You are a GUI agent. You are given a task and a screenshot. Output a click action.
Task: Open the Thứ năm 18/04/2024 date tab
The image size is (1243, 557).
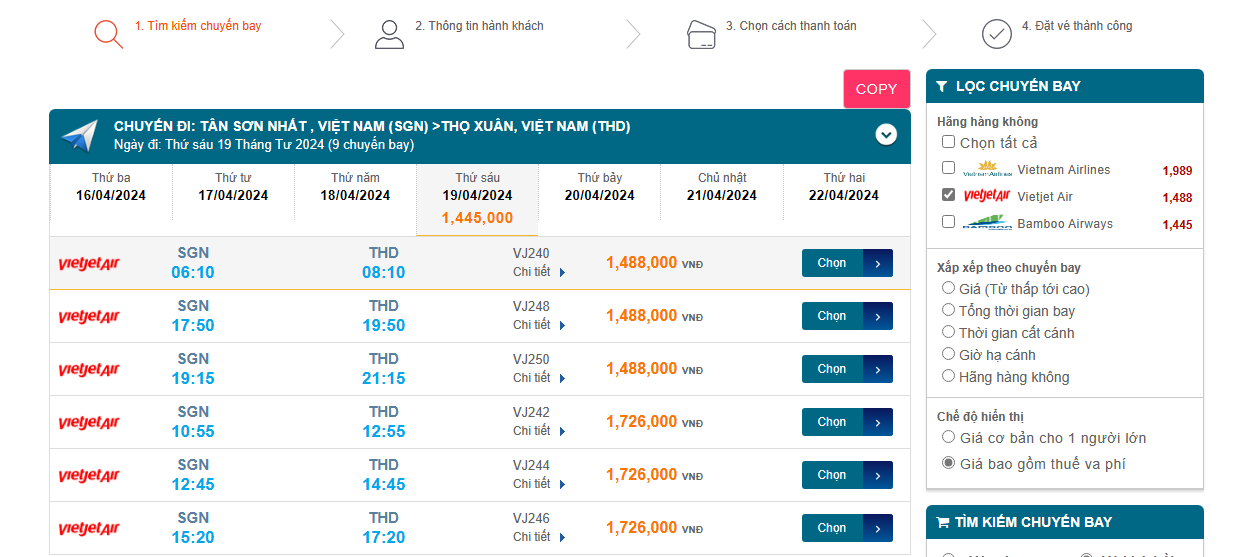tap(355, 187)
